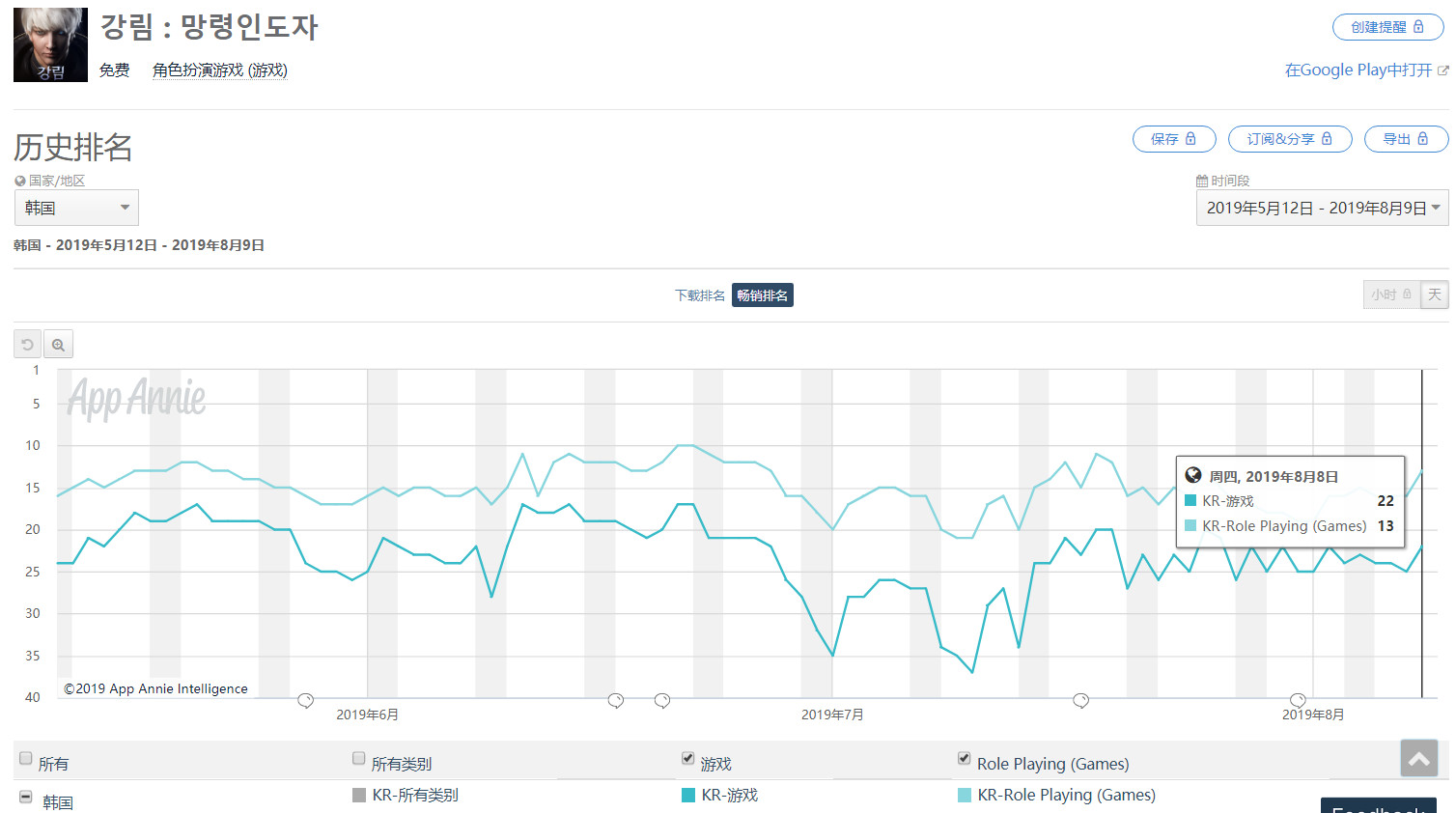Click the 导出 export button
The image size is (1456, 813).
coord(1405,139)
